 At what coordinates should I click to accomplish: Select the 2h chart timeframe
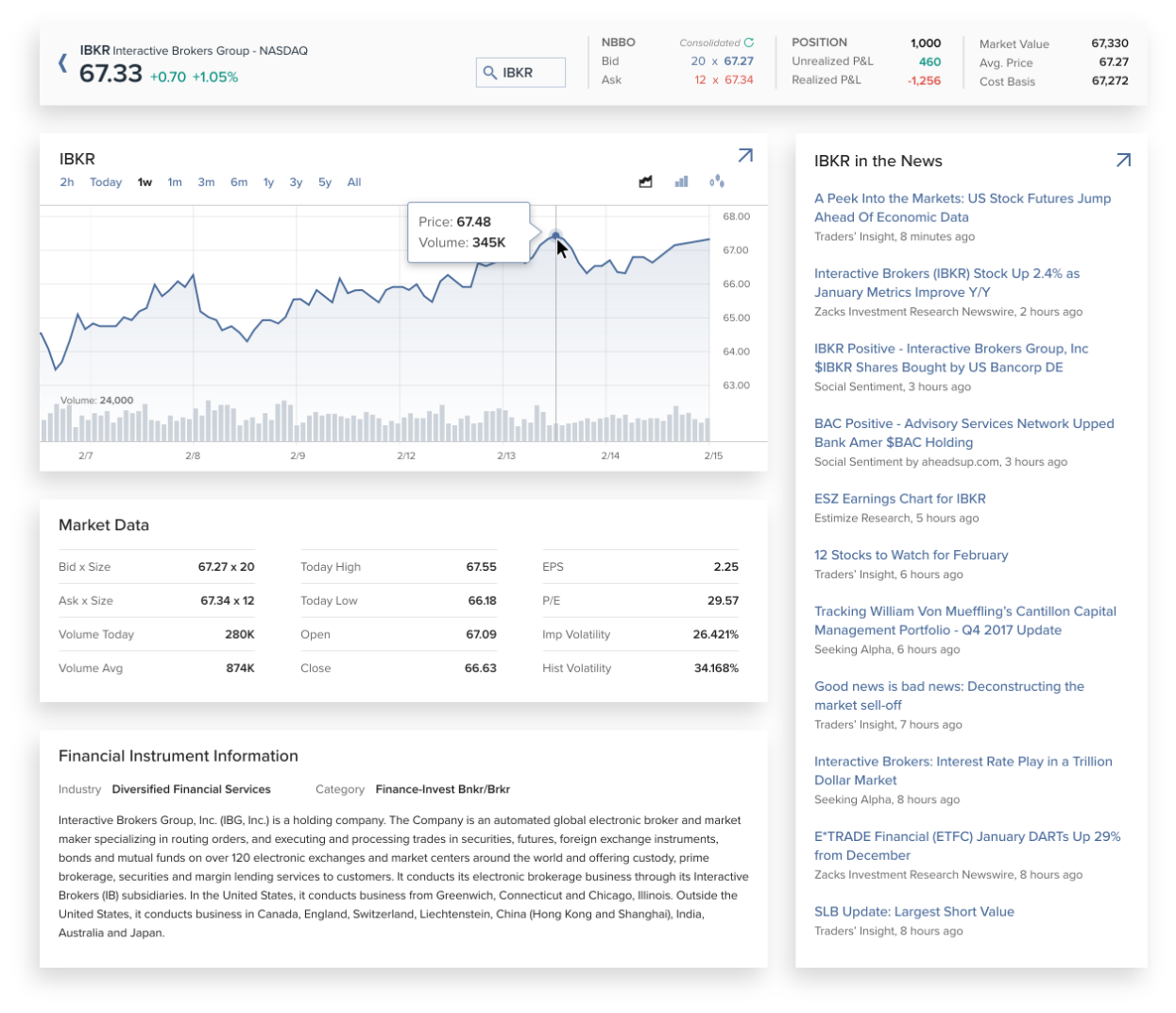[67, 182]
